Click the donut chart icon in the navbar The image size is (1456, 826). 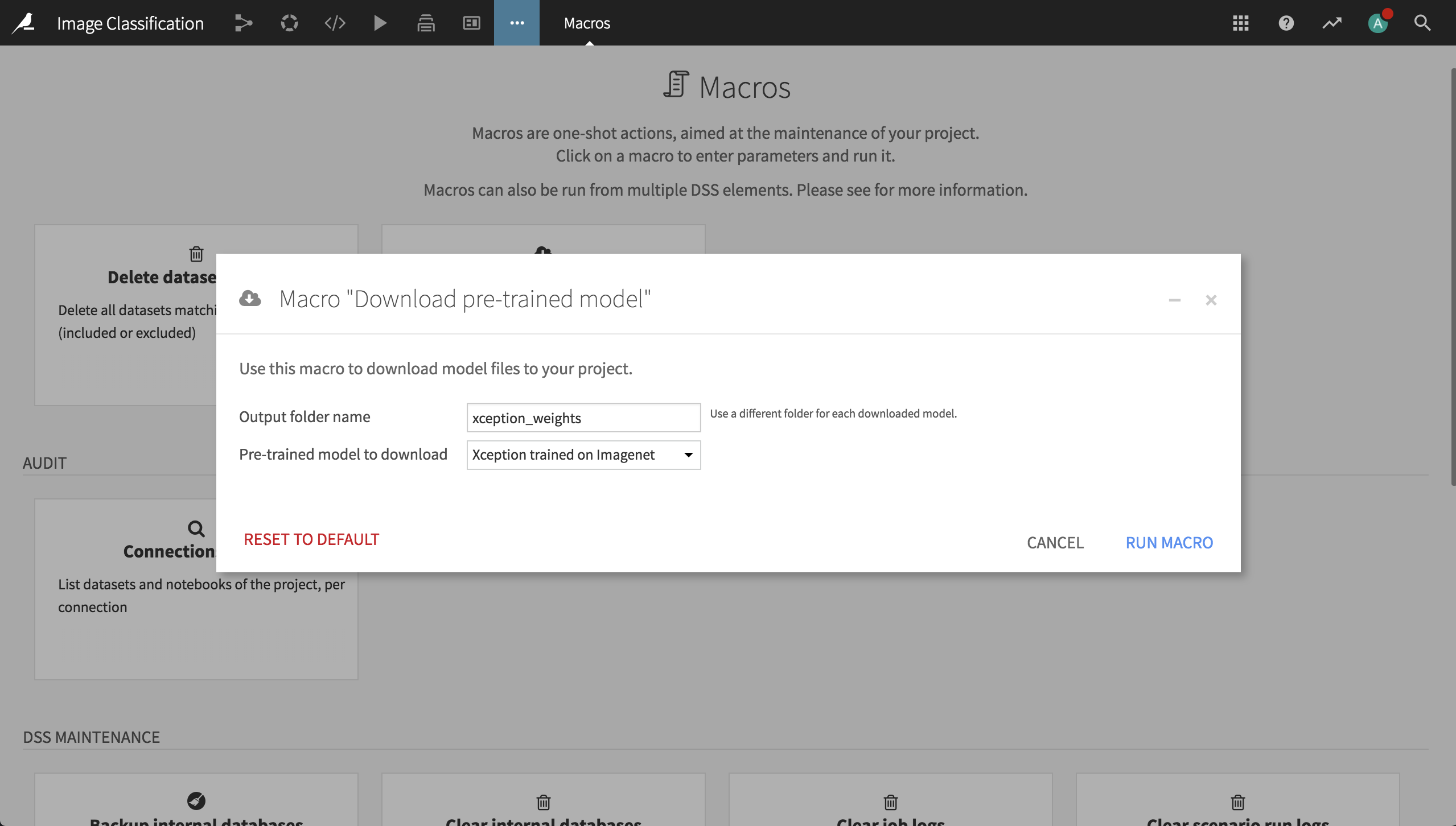coord(288,23)
